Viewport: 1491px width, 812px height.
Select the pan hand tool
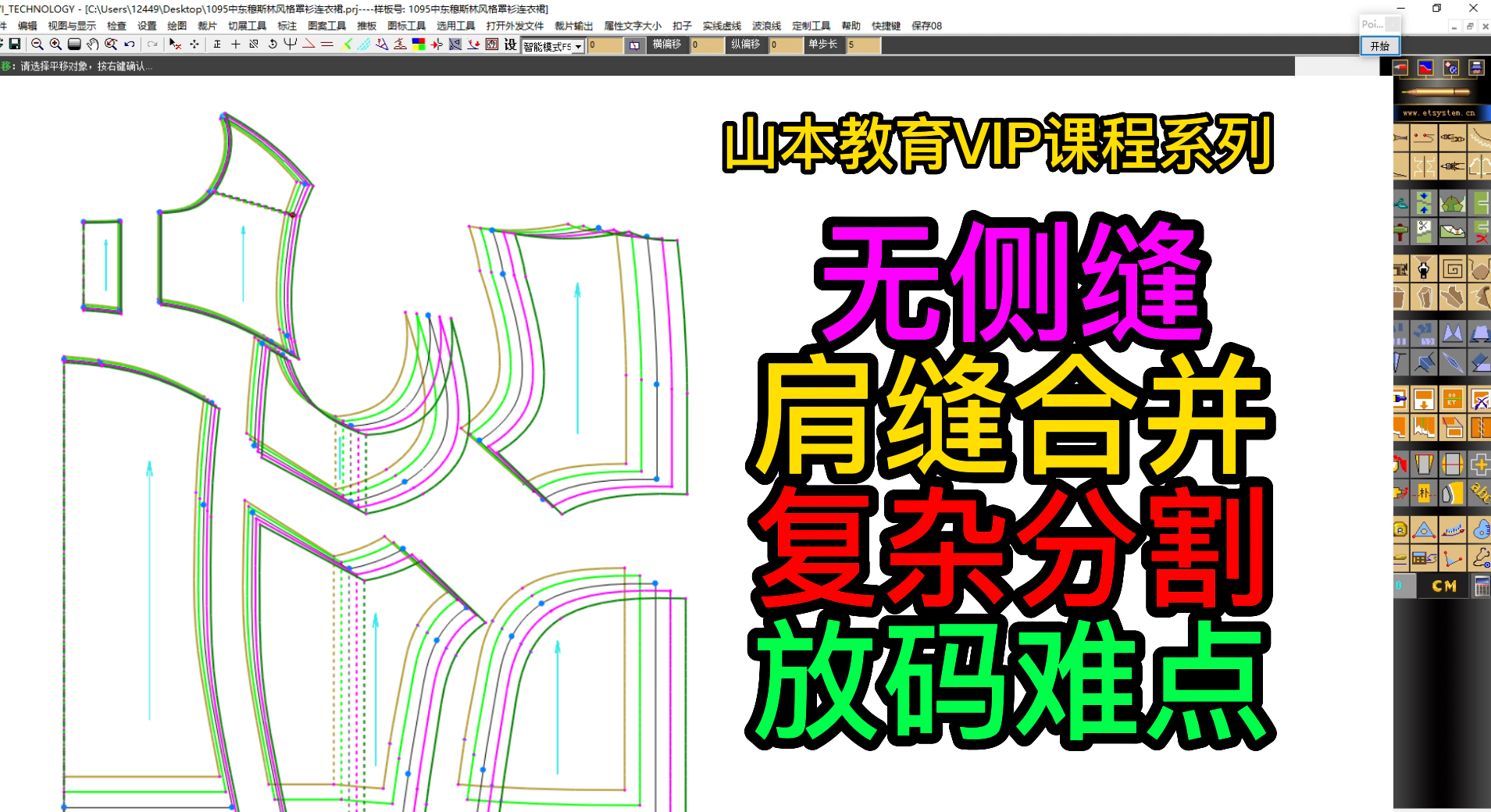coord(93,45)
